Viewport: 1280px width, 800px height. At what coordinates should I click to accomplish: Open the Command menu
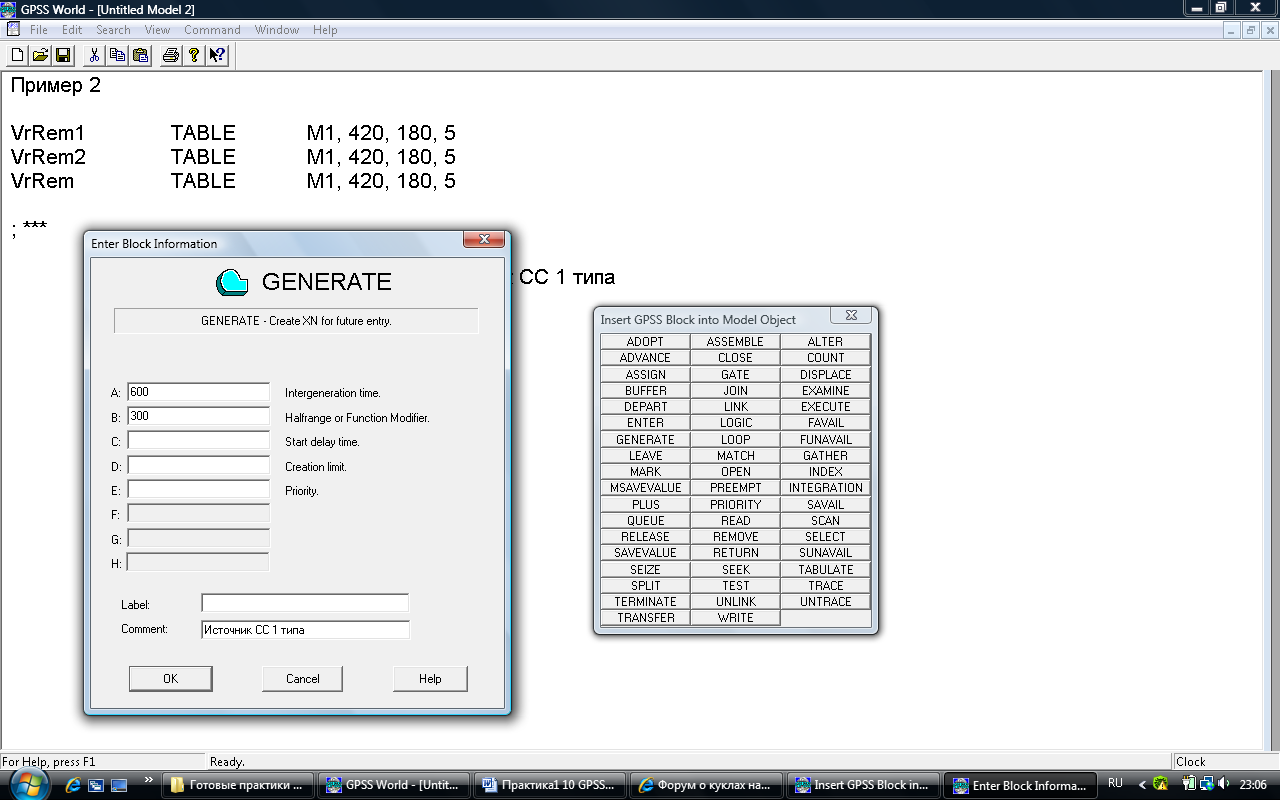212,30
